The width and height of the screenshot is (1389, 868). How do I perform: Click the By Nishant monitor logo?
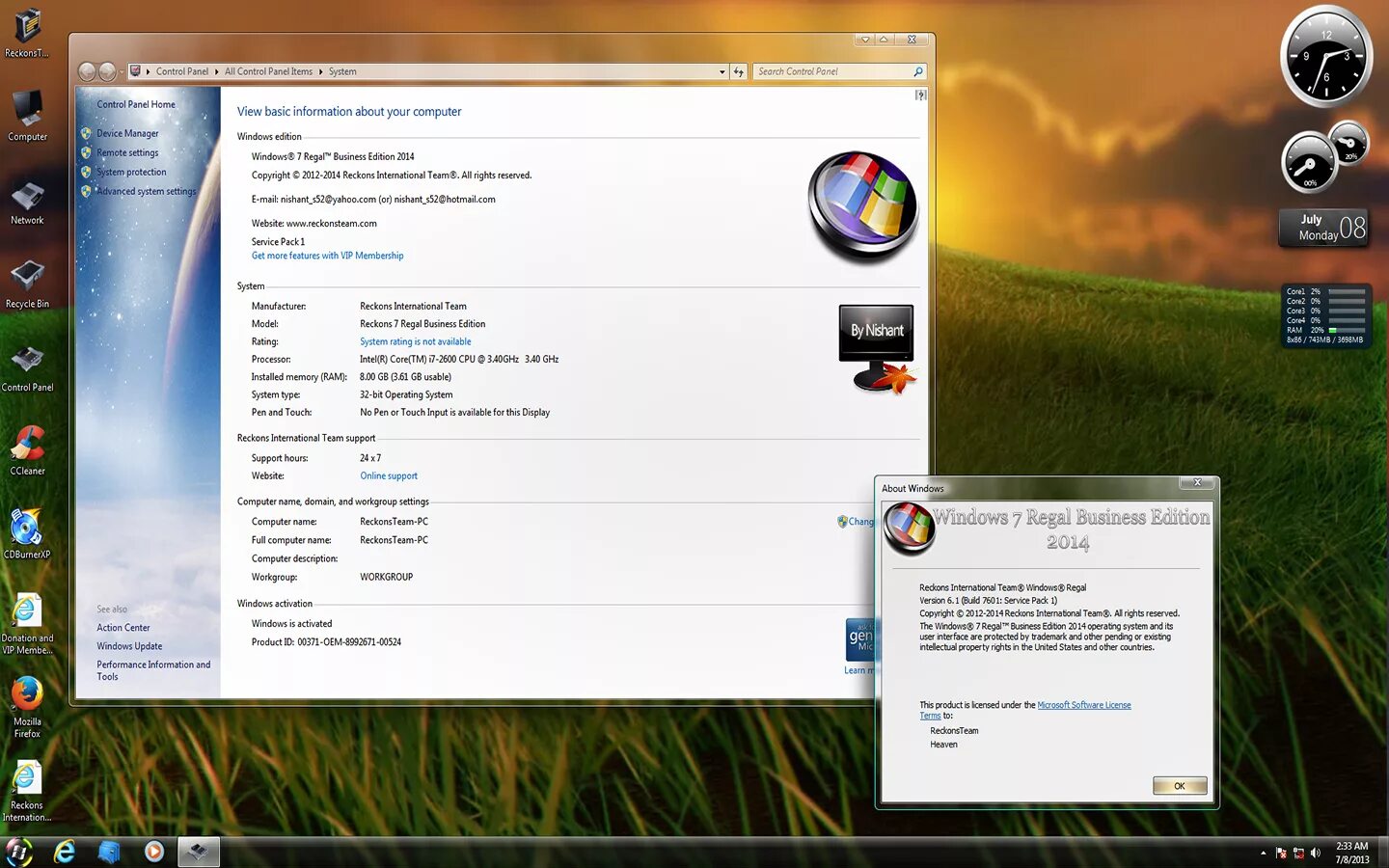coord(877,347)
